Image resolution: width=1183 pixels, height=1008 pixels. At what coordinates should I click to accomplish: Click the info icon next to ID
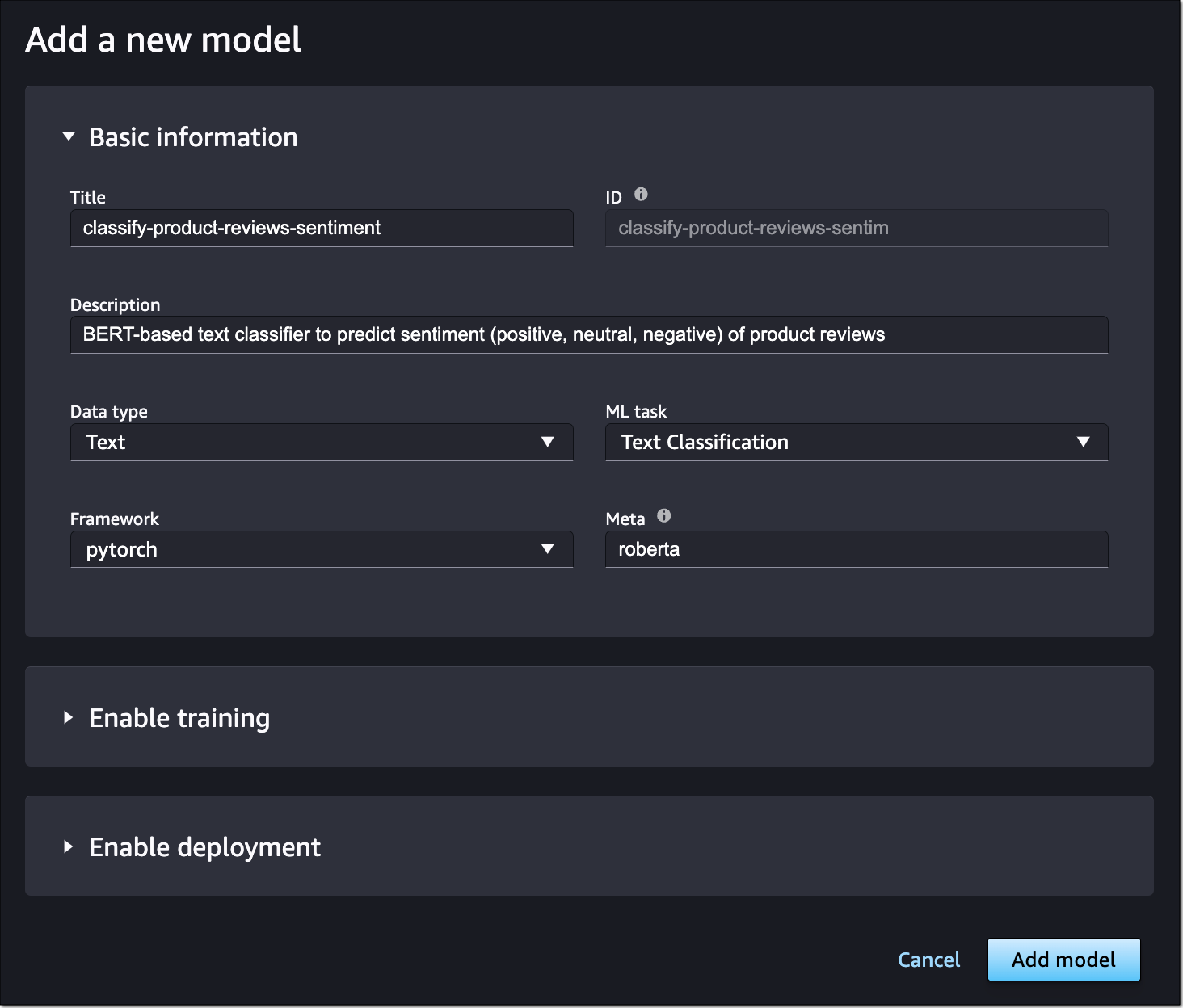click(642, 194)
